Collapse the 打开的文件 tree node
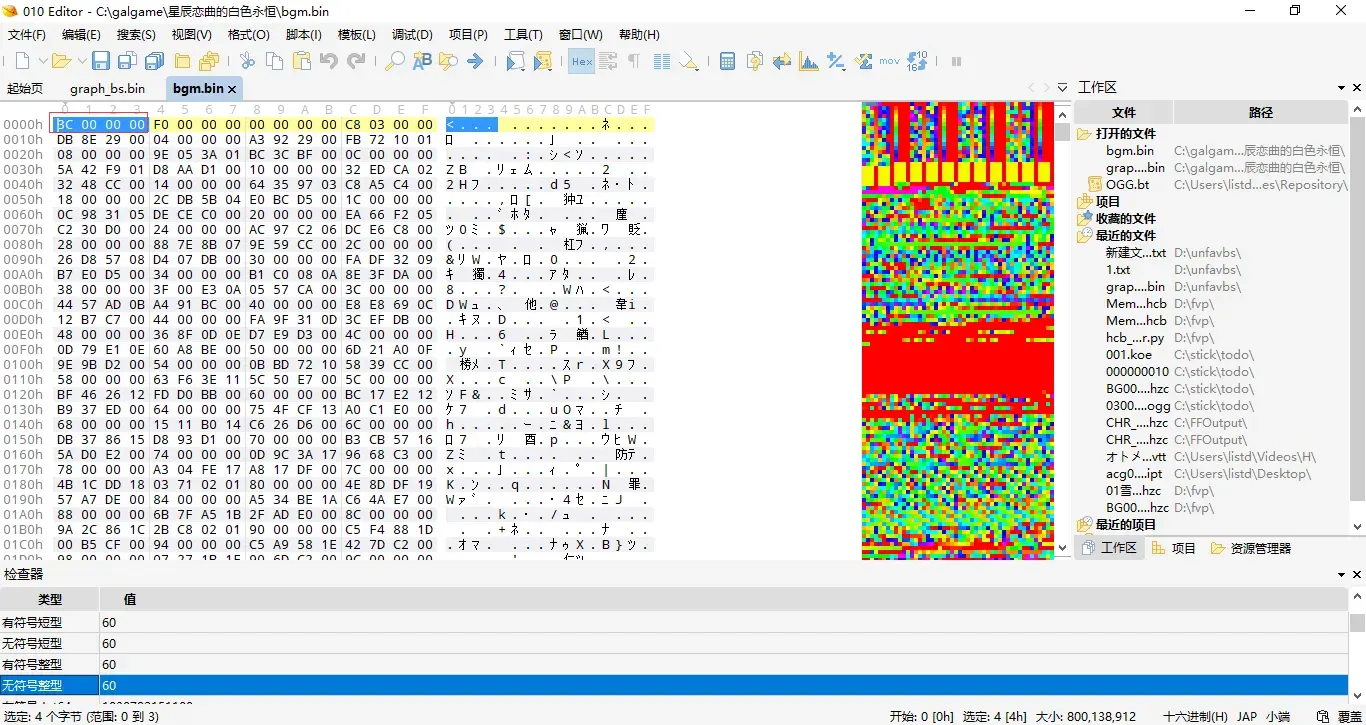The height and width of the screenshot is (725, 1366). [x=1084, y=134]
